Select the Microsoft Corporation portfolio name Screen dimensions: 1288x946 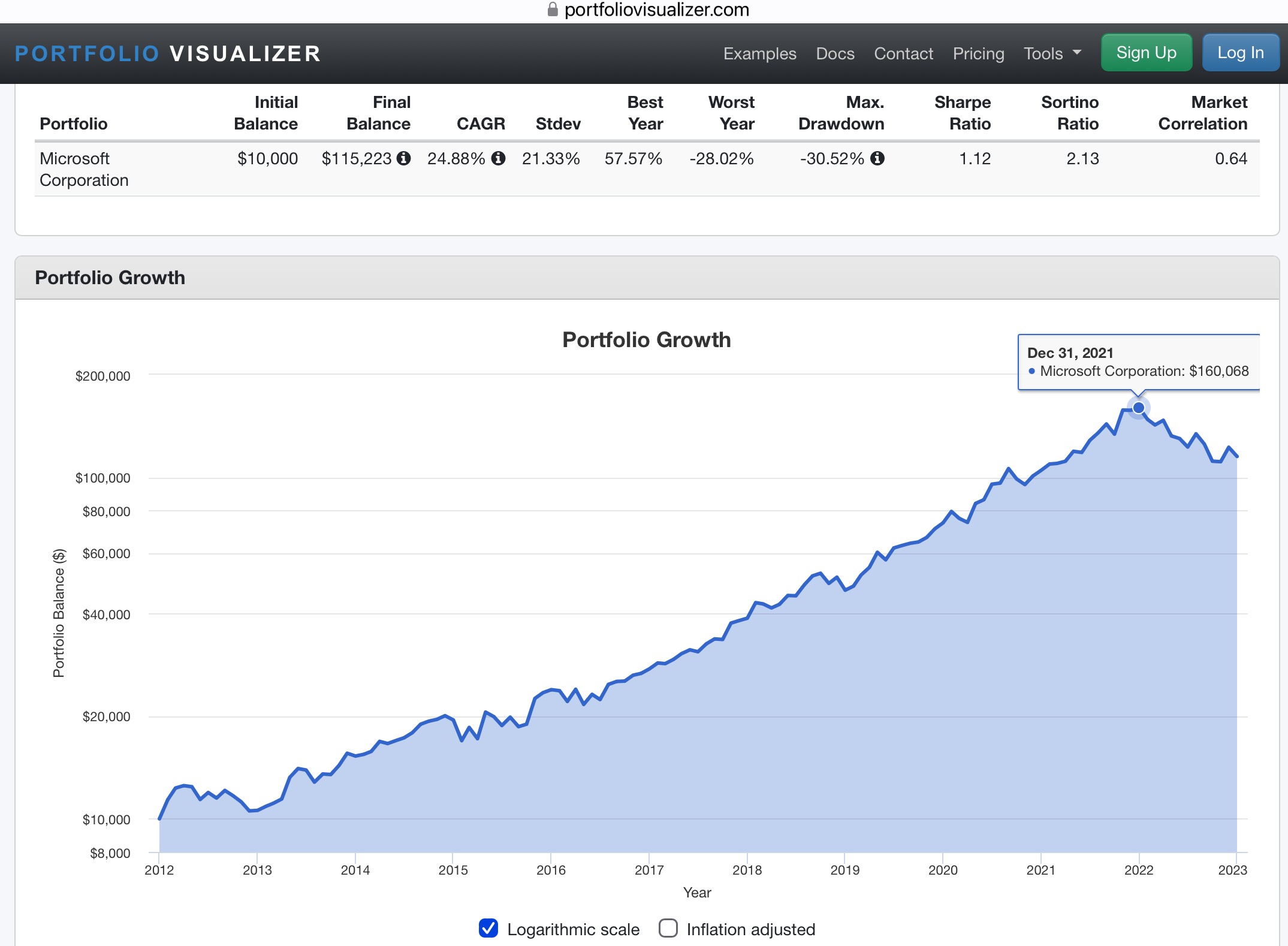click(x=84, y=169)
